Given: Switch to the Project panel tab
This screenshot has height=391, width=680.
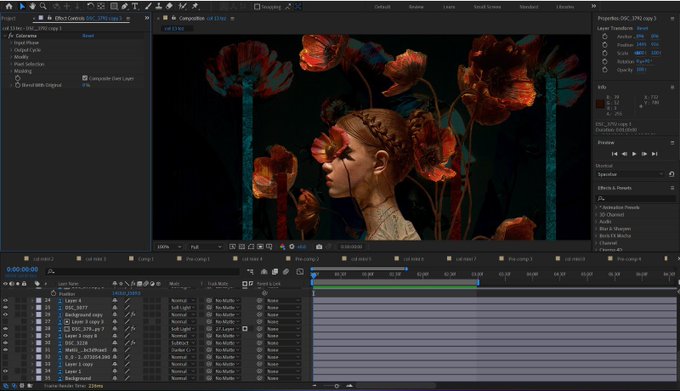Looking at the screenshot, I should click(x=9, y=18).
